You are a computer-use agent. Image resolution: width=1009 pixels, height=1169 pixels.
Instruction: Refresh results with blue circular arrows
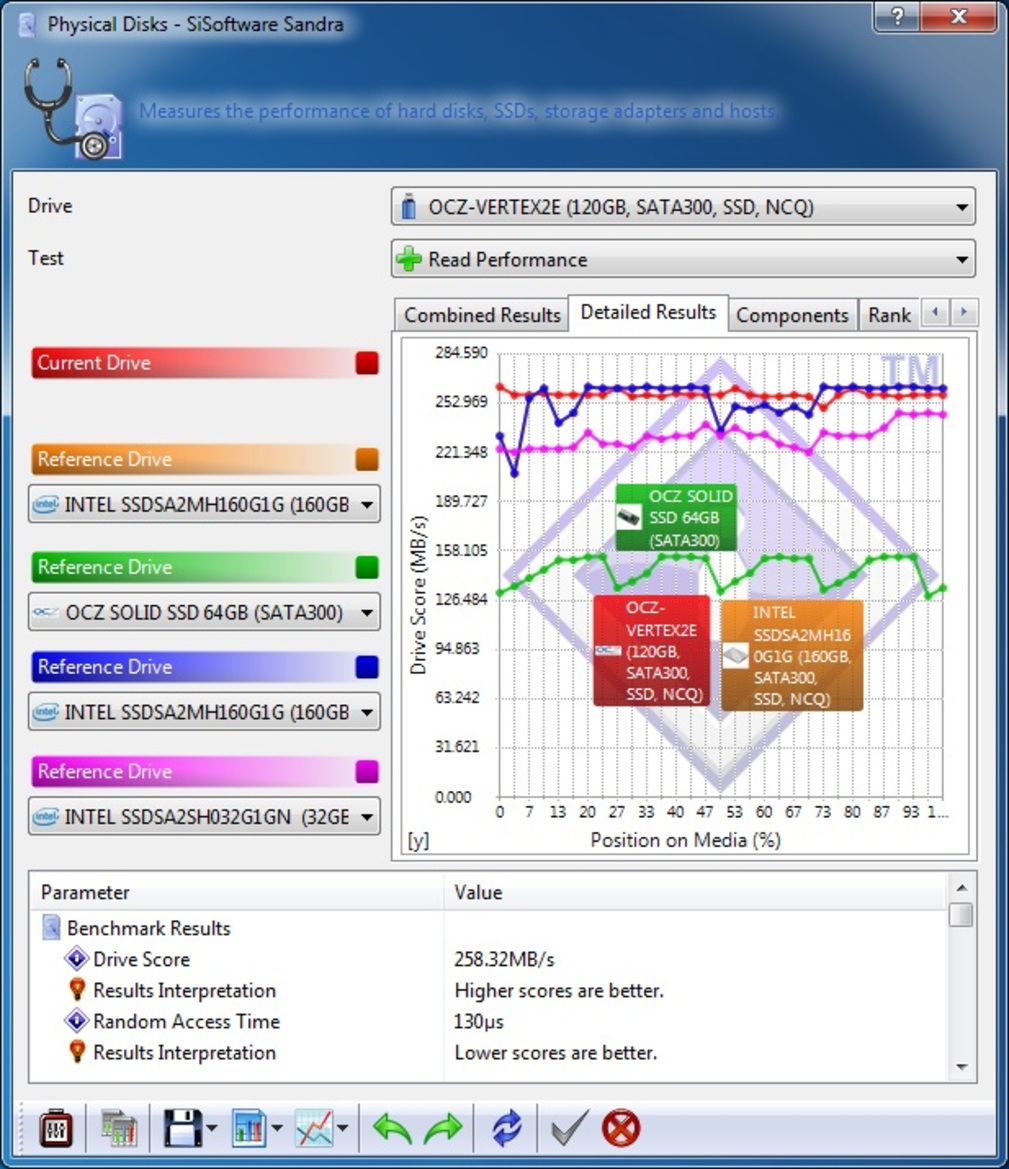click(507, 1128)
